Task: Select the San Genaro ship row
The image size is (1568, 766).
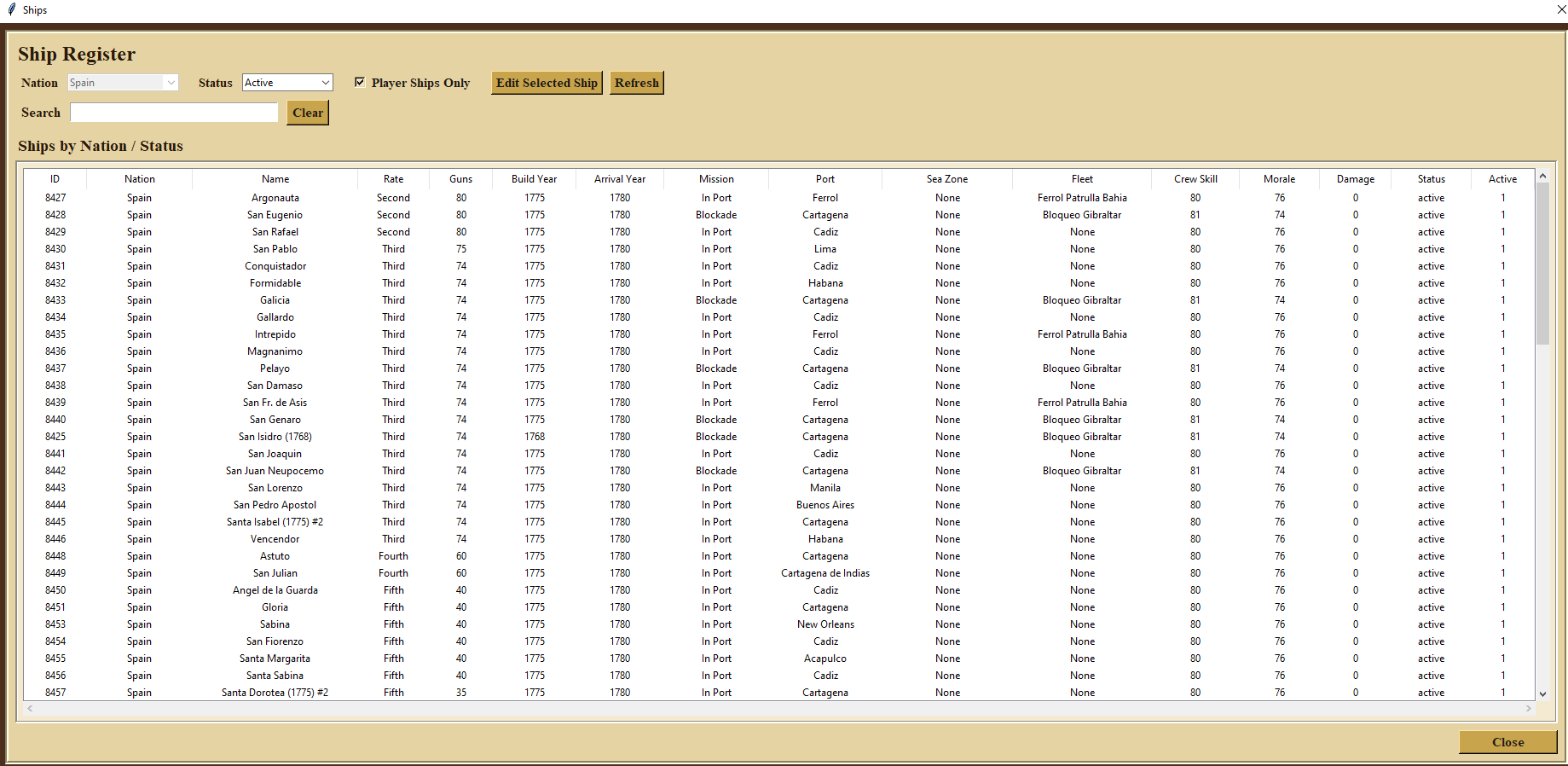Action: [x=779, y=420]
